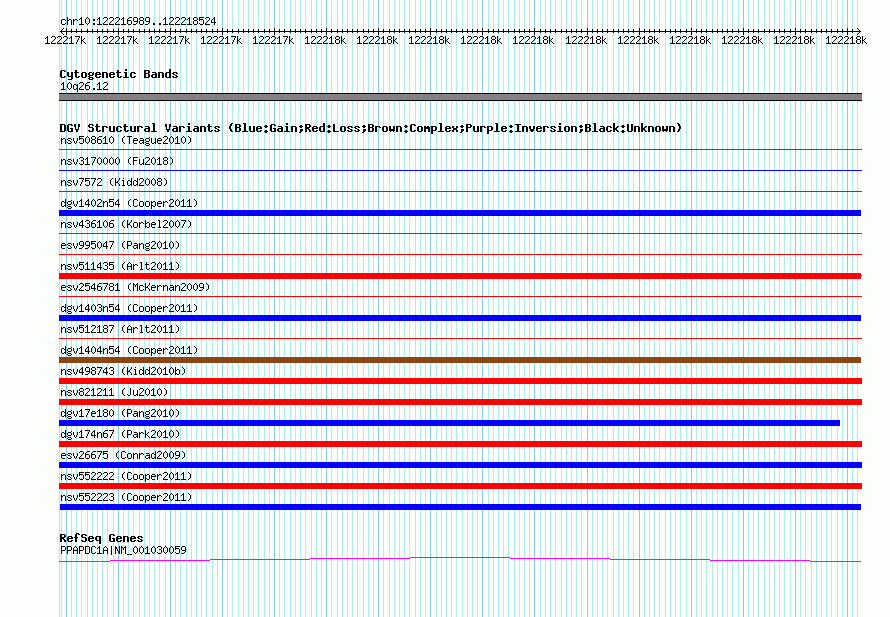Click the red loss bar under dgv174n67
This screenshot has width=890, height=617.
coord(460,444)
